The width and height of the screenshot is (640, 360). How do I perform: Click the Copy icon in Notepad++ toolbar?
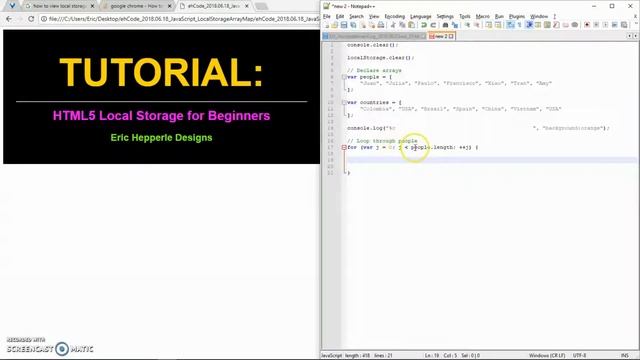402,25
